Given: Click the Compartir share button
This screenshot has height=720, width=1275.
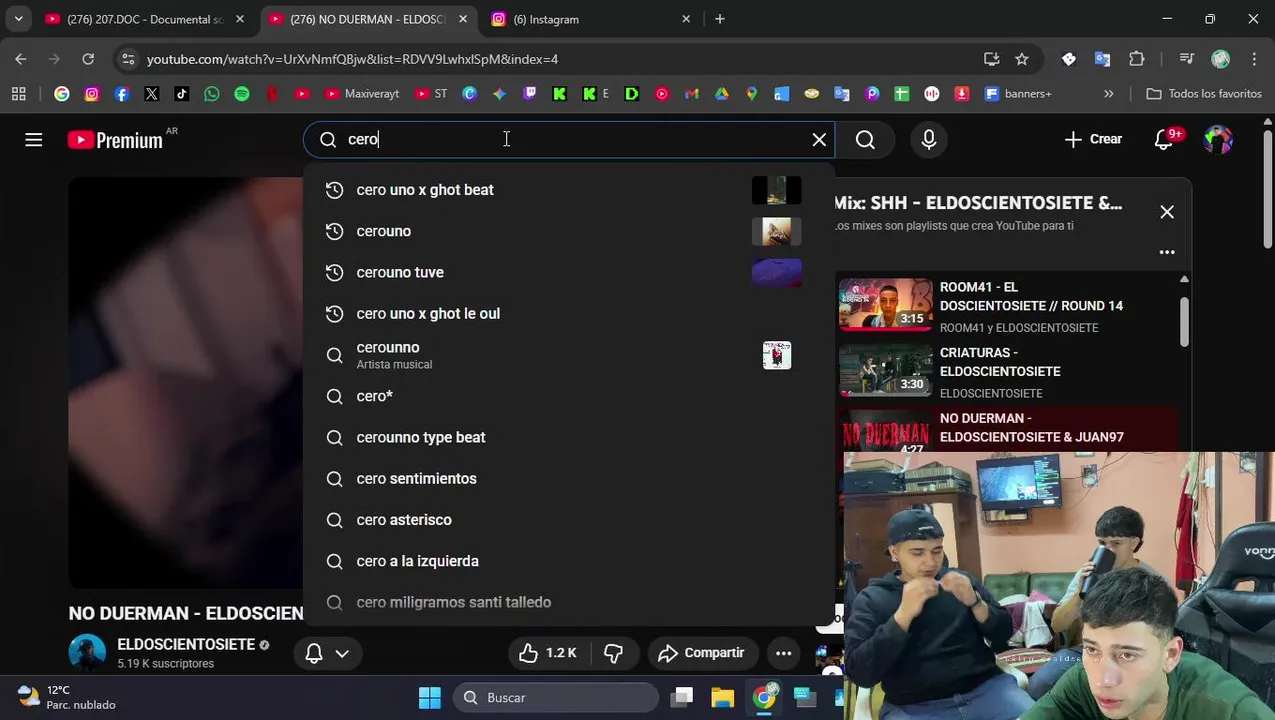Looking at the screenshot, I should pyautogui.click(x=701, y=653).
